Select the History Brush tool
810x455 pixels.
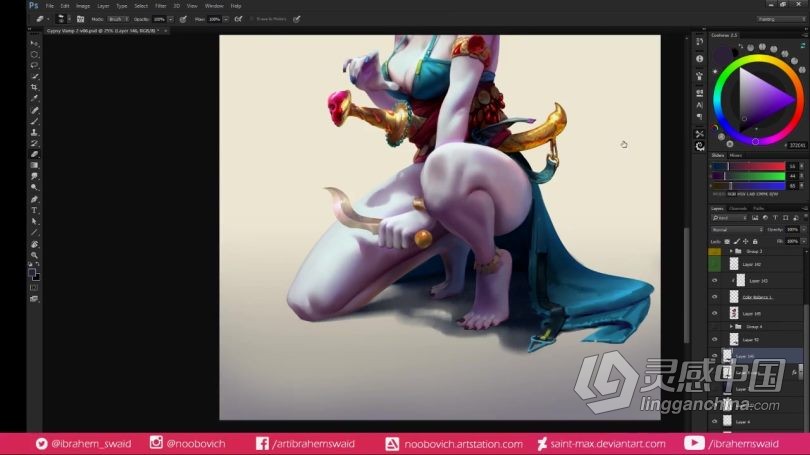[x=34, y=143]
